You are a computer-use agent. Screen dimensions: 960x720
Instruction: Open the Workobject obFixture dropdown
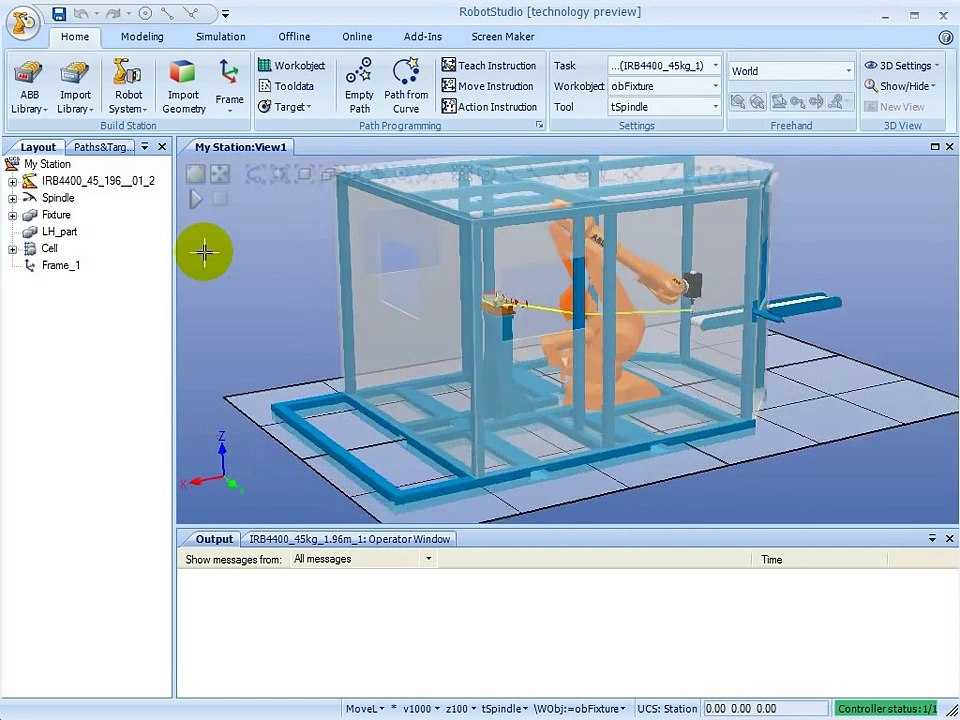click(664, 86)
